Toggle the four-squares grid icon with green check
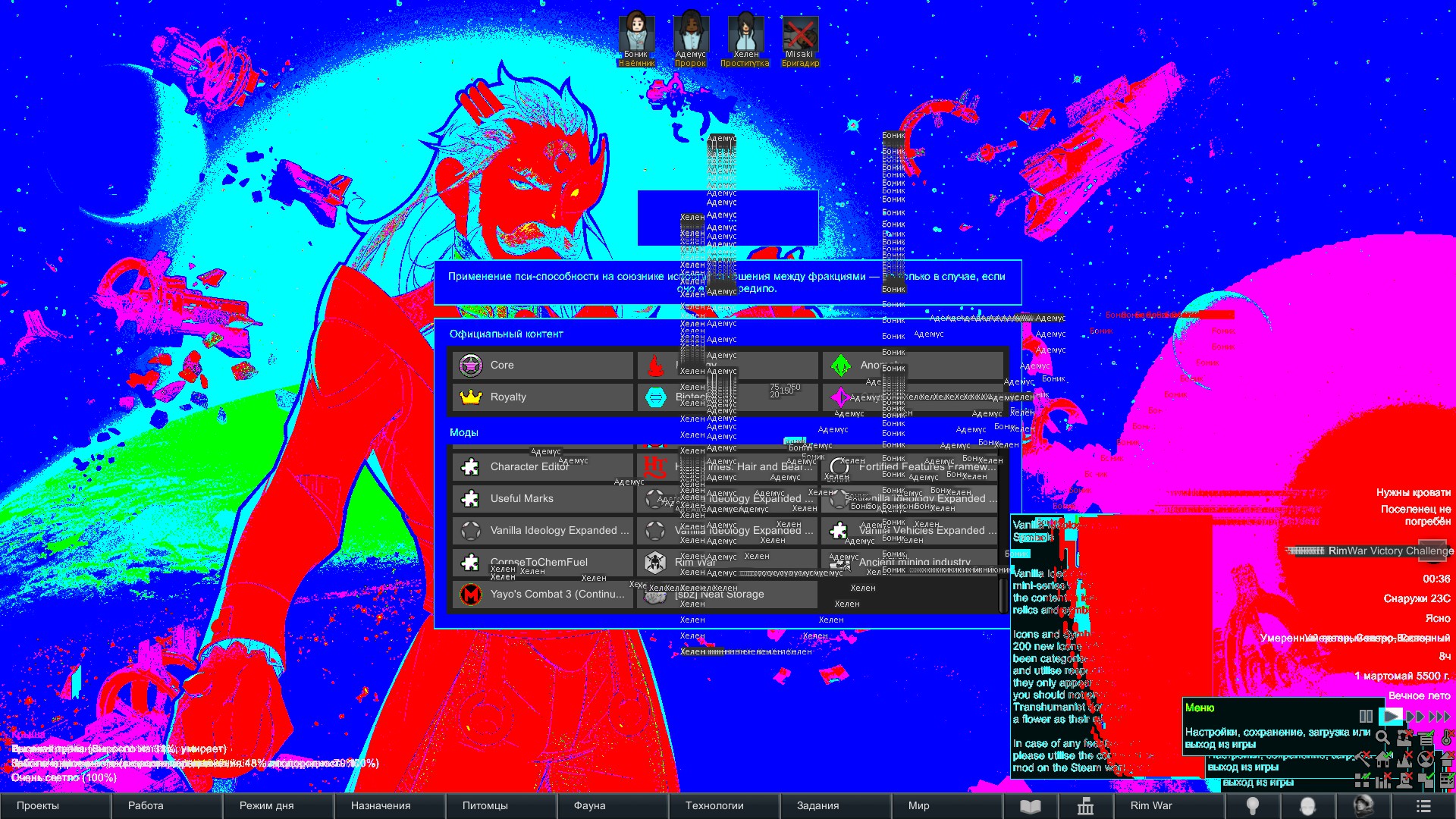 tap(1363, 780)
